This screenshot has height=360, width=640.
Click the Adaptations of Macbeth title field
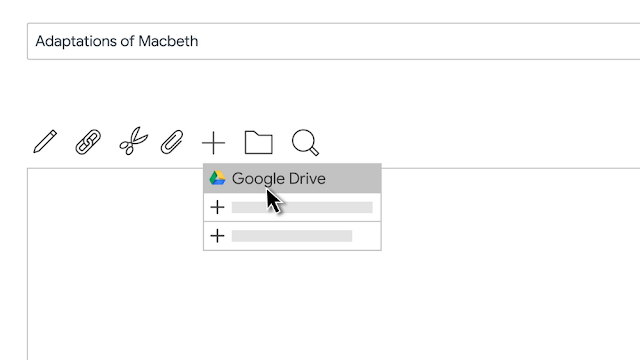pyautogui.click(x=333, y=41)
